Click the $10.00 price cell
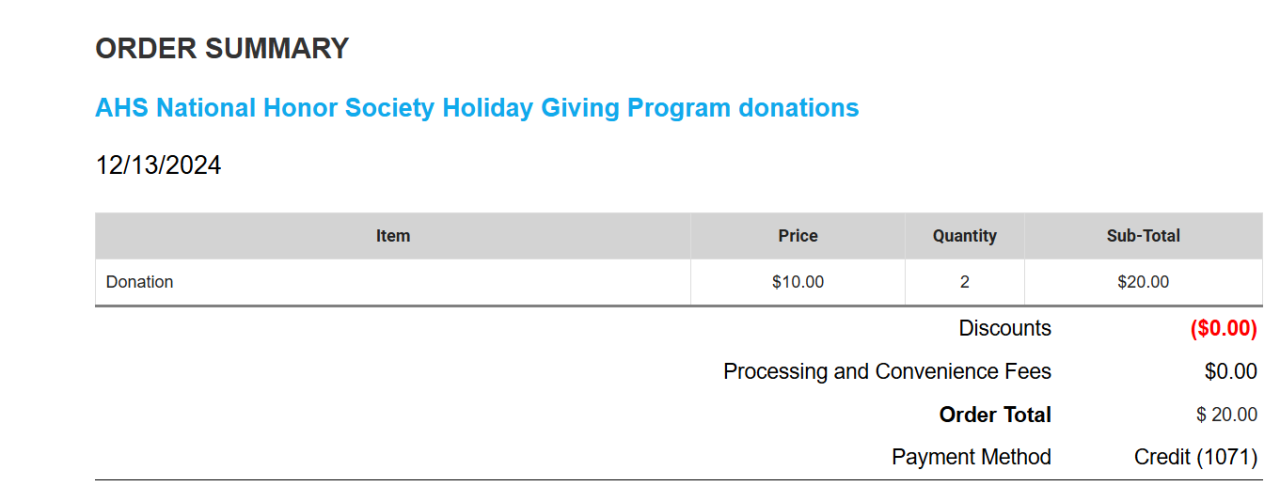This screenshot has width=1280, height=486. 798,282
